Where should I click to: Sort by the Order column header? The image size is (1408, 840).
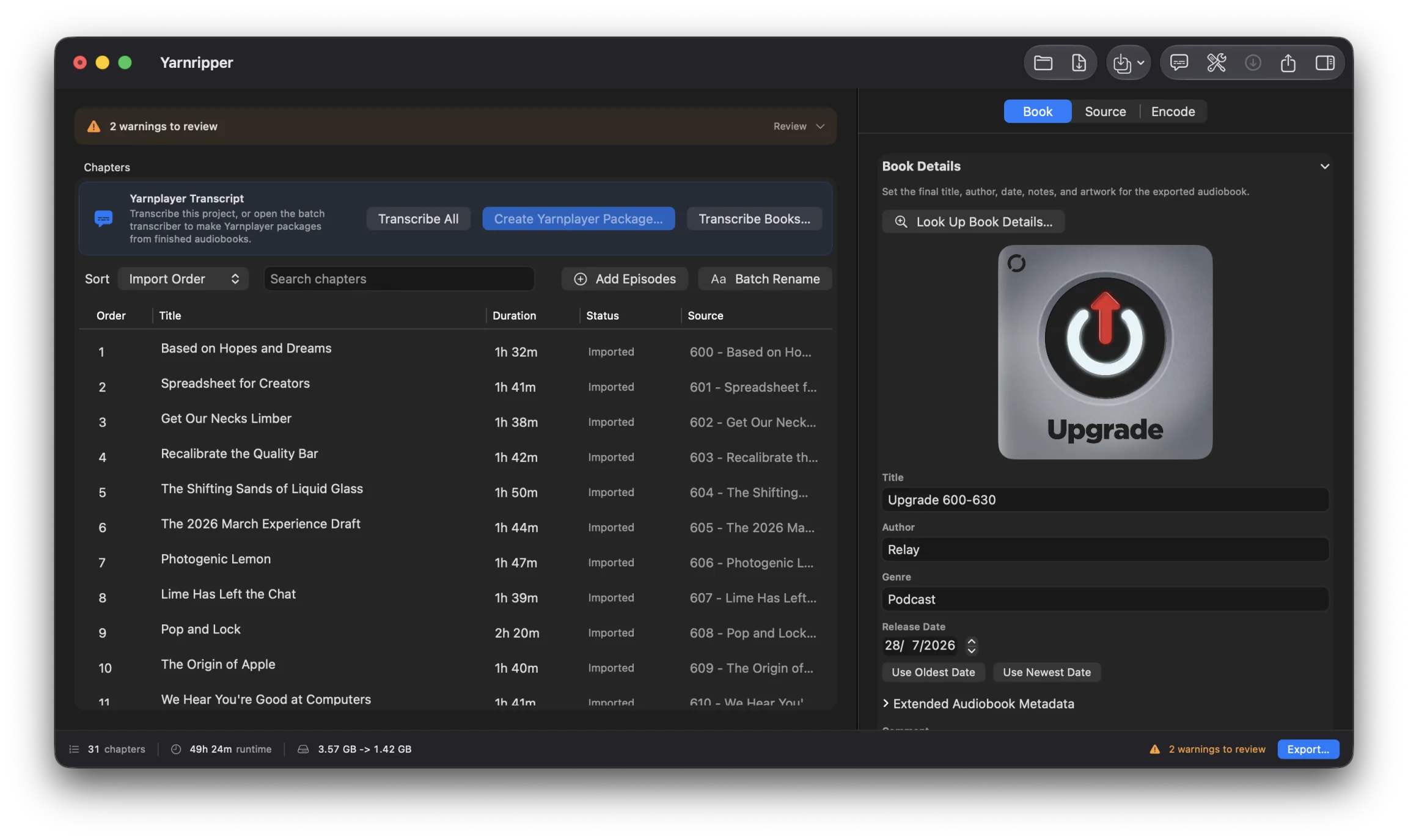click(111, 315)
